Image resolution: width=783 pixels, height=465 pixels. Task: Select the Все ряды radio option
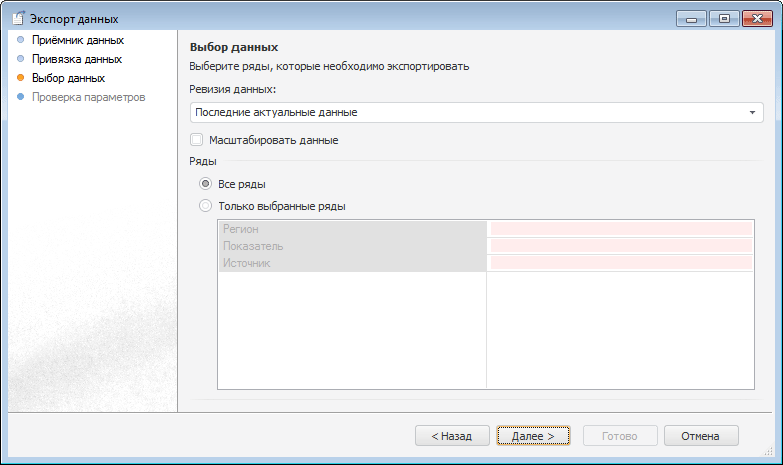(x=206, y=184)
